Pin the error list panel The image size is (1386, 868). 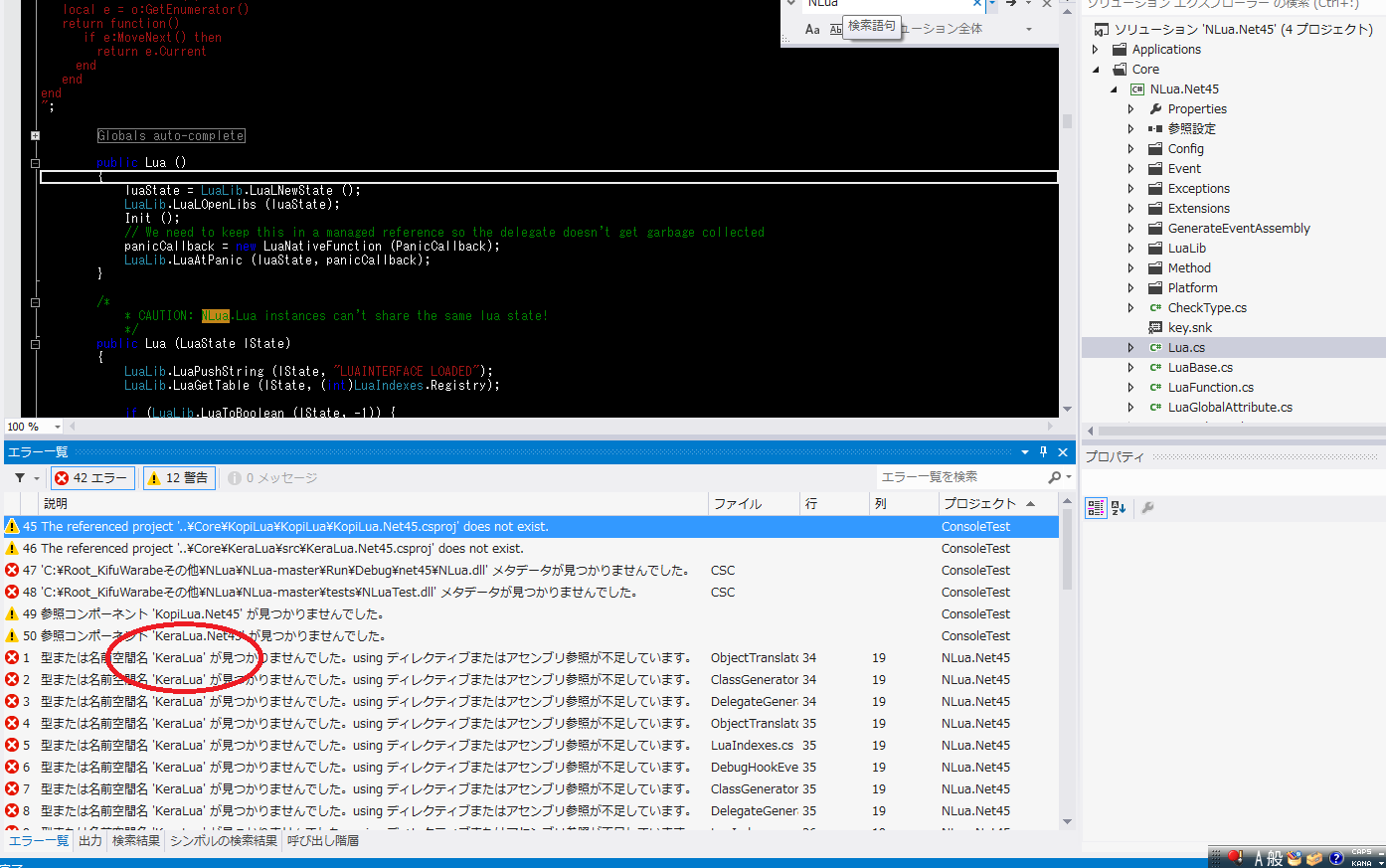click(1043, 452)
